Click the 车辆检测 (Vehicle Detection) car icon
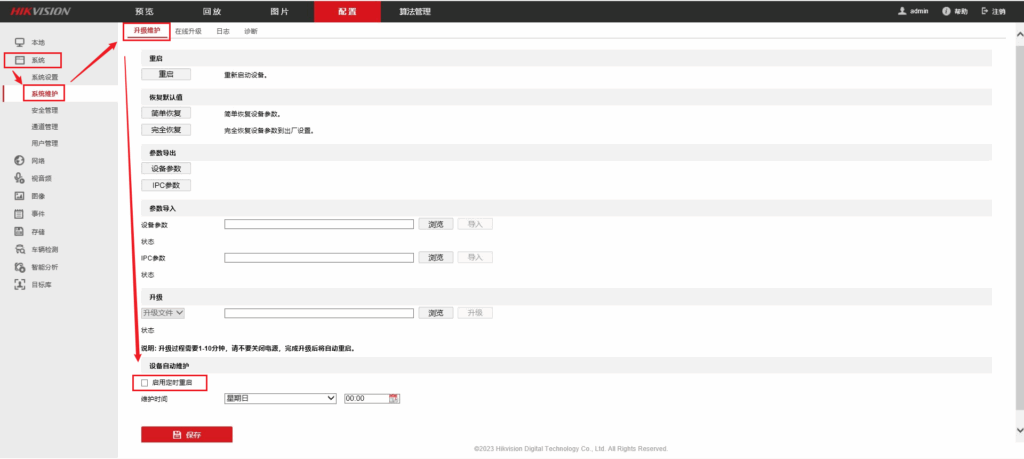 19,249
